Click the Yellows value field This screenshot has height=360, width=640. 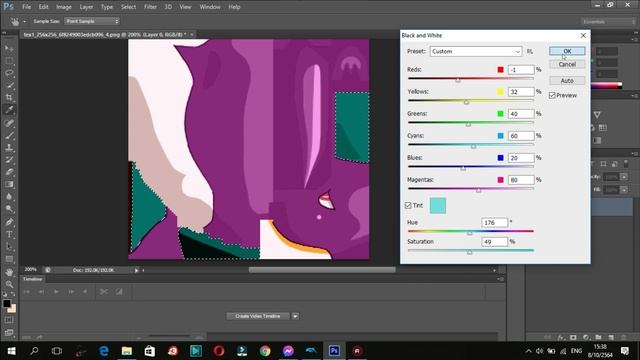[521, 92]
